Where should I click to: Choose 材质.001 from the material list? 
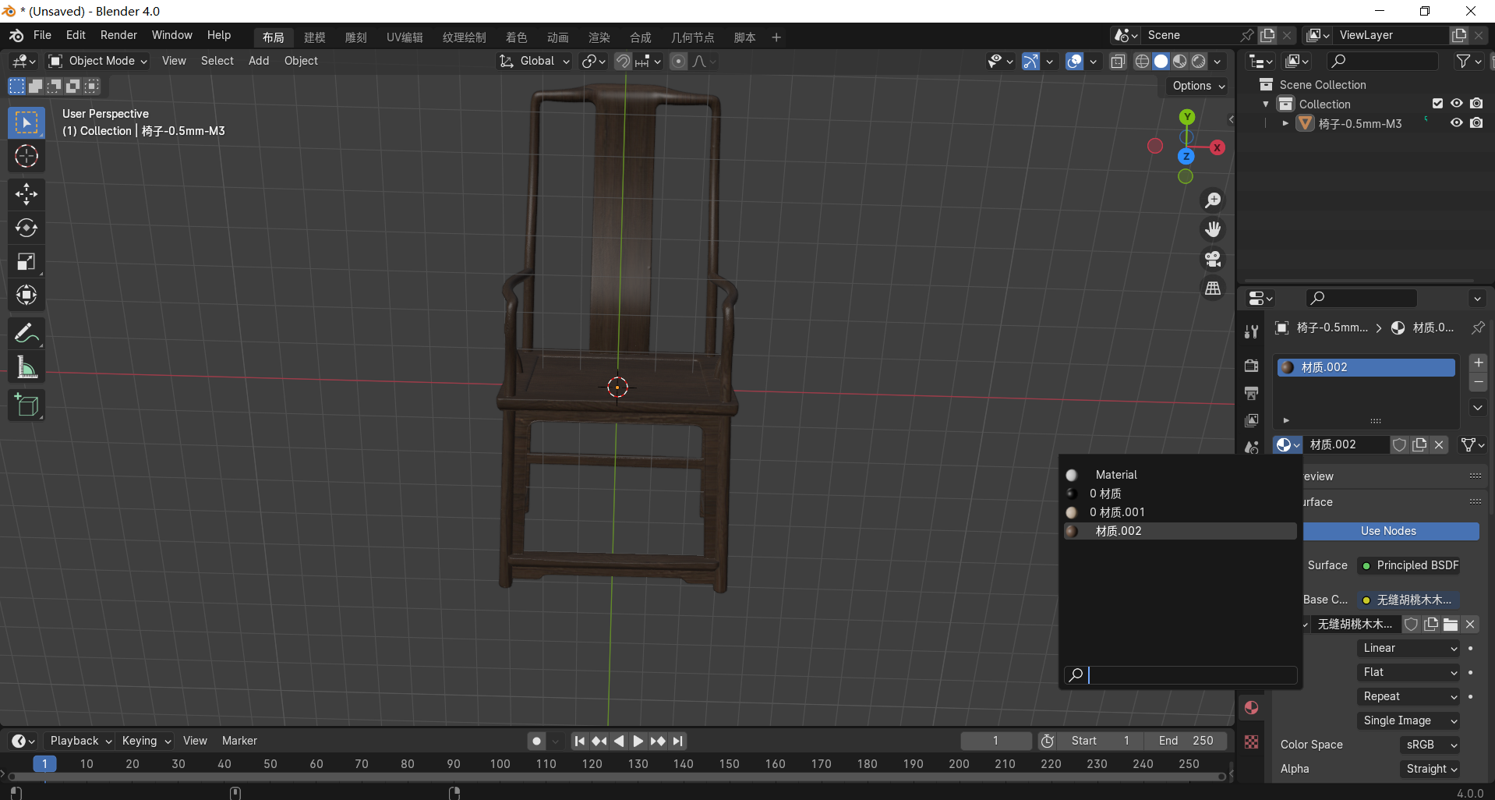[x=1117, y=512]
